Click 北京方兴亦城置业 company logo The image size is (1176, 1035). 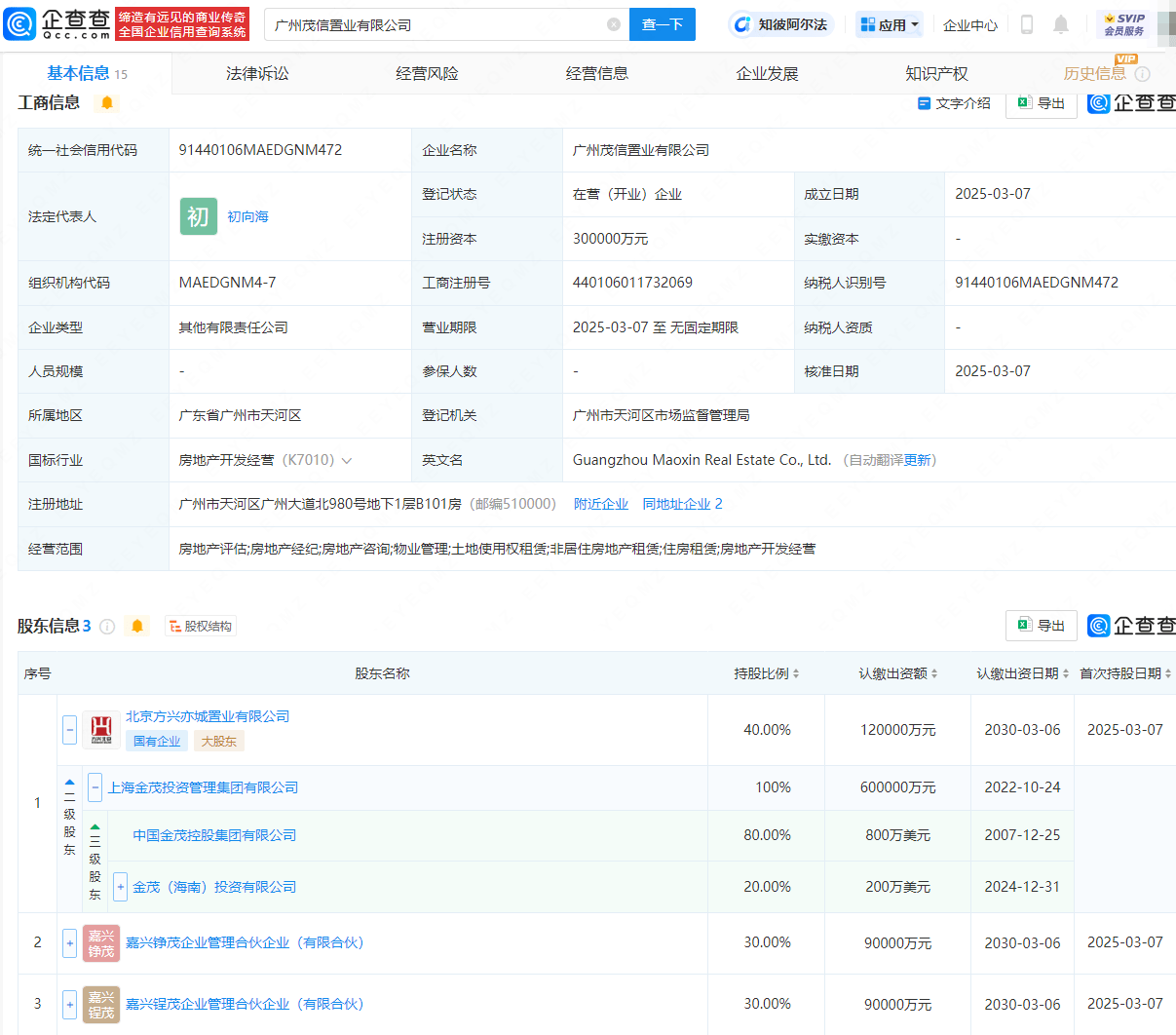[x=101, y=729]
